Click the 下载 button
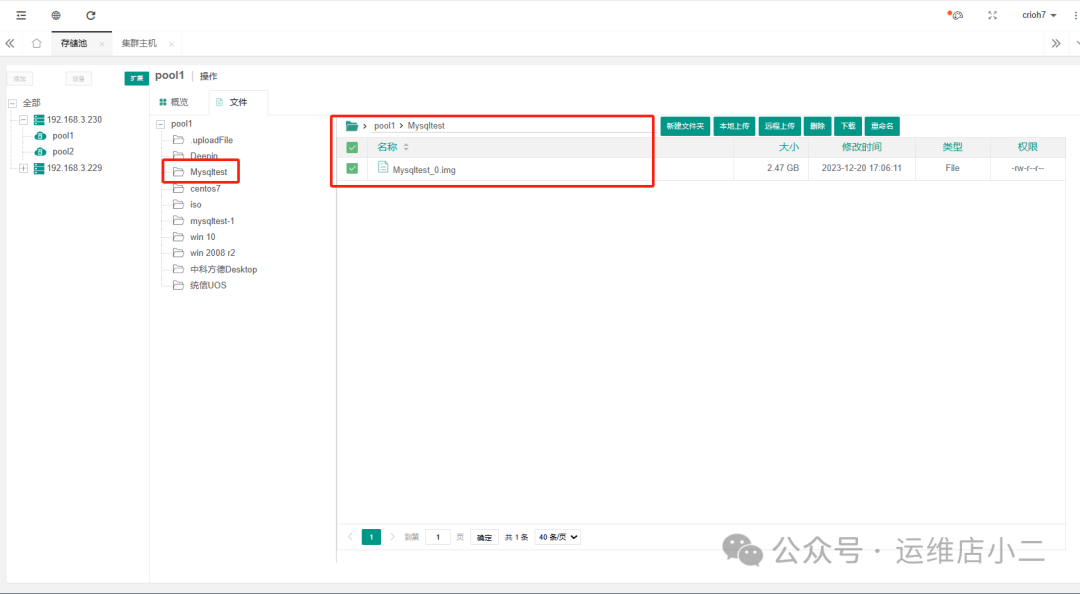This screenshot has height=594, width=1080. tap(848, 126)
